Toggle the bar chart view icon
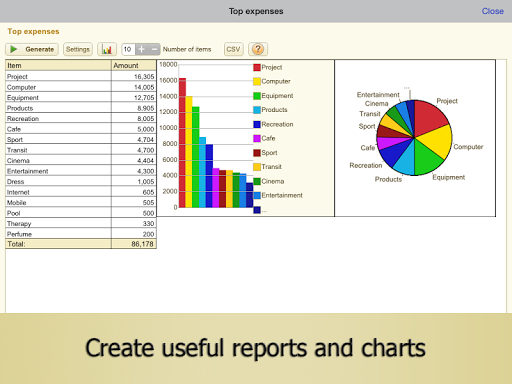This screenshot has width=512, height=384. point(107,49)
